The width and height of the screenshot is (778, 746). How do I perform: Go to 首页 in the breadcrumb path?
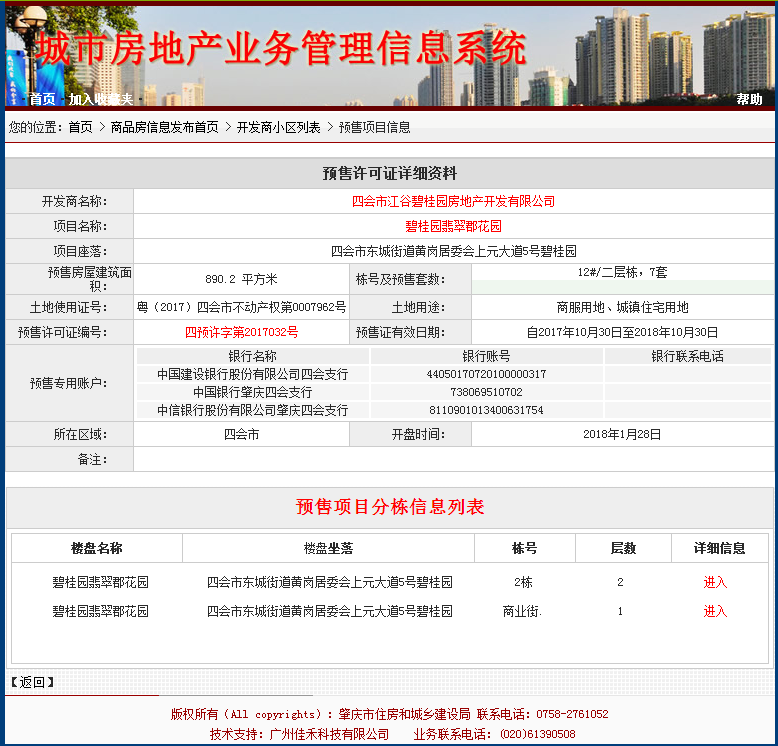(80, 127)
